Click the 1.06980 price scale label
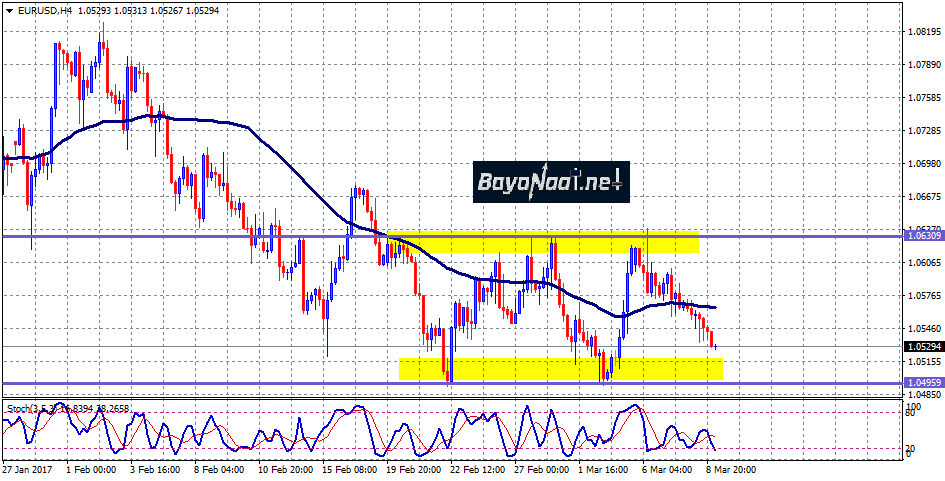 (923, 163)
